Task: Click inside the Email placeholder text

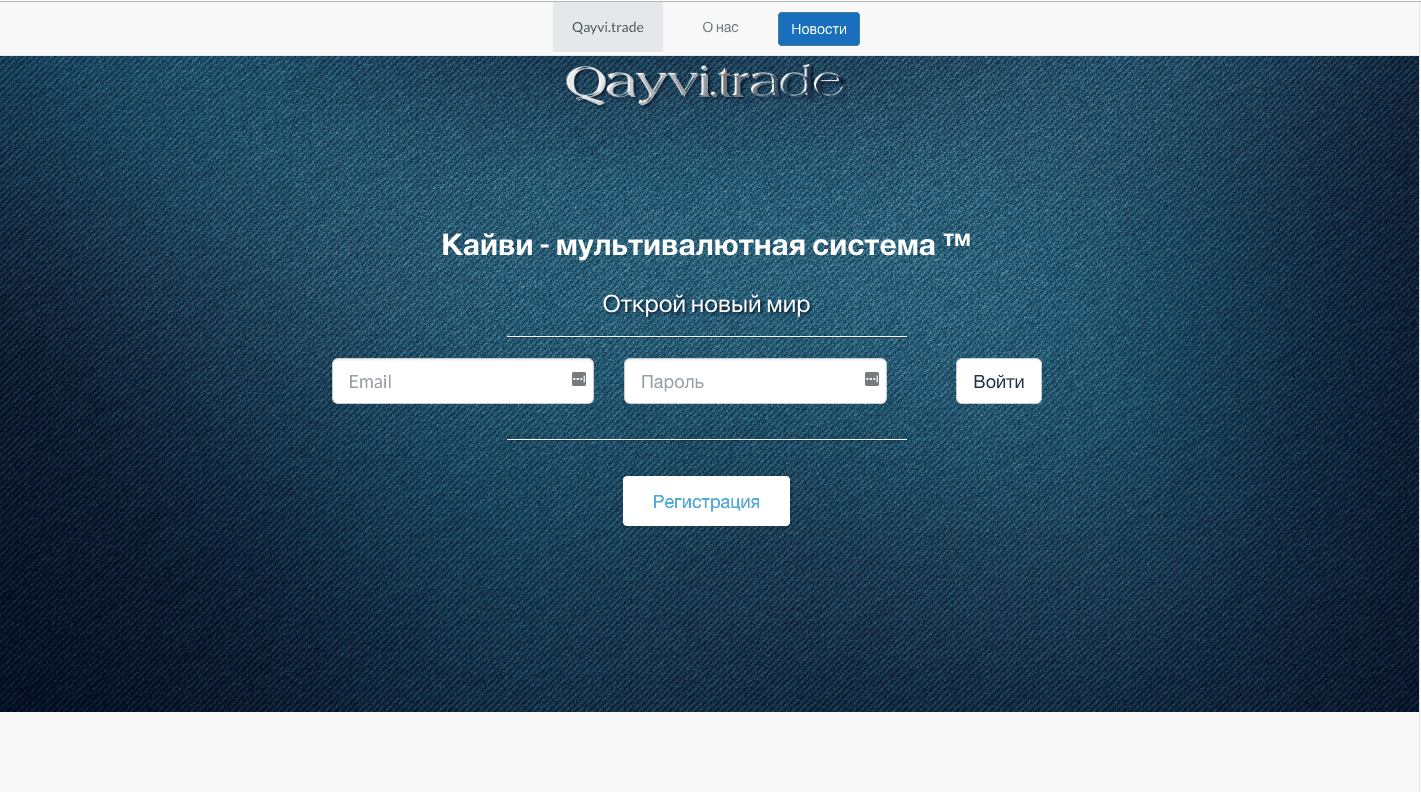Action: pos(370,381)
